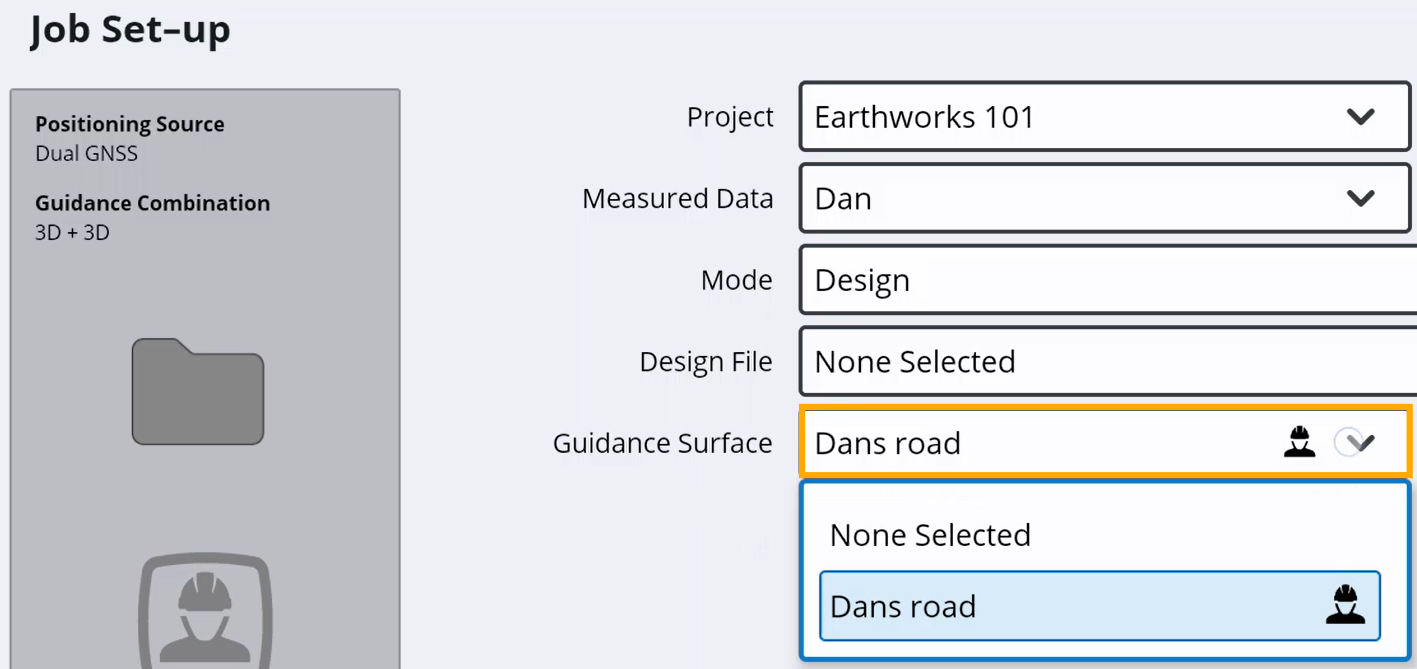This screenshot has width=1417, height=669.
Task: Click the Dans road text in the Guidance Surface field
Action: click(887, 443)
